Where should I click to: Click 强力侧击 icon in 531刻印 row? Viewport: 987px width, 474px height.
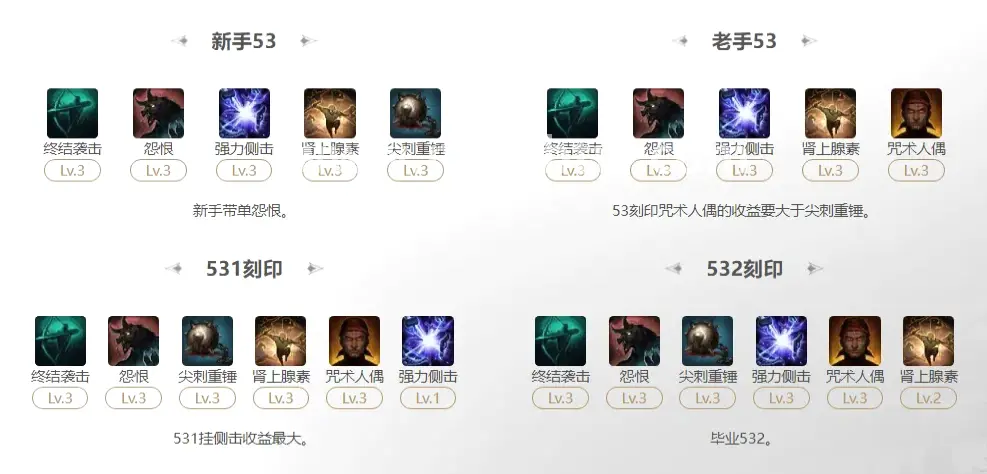(x=428, y=341)
